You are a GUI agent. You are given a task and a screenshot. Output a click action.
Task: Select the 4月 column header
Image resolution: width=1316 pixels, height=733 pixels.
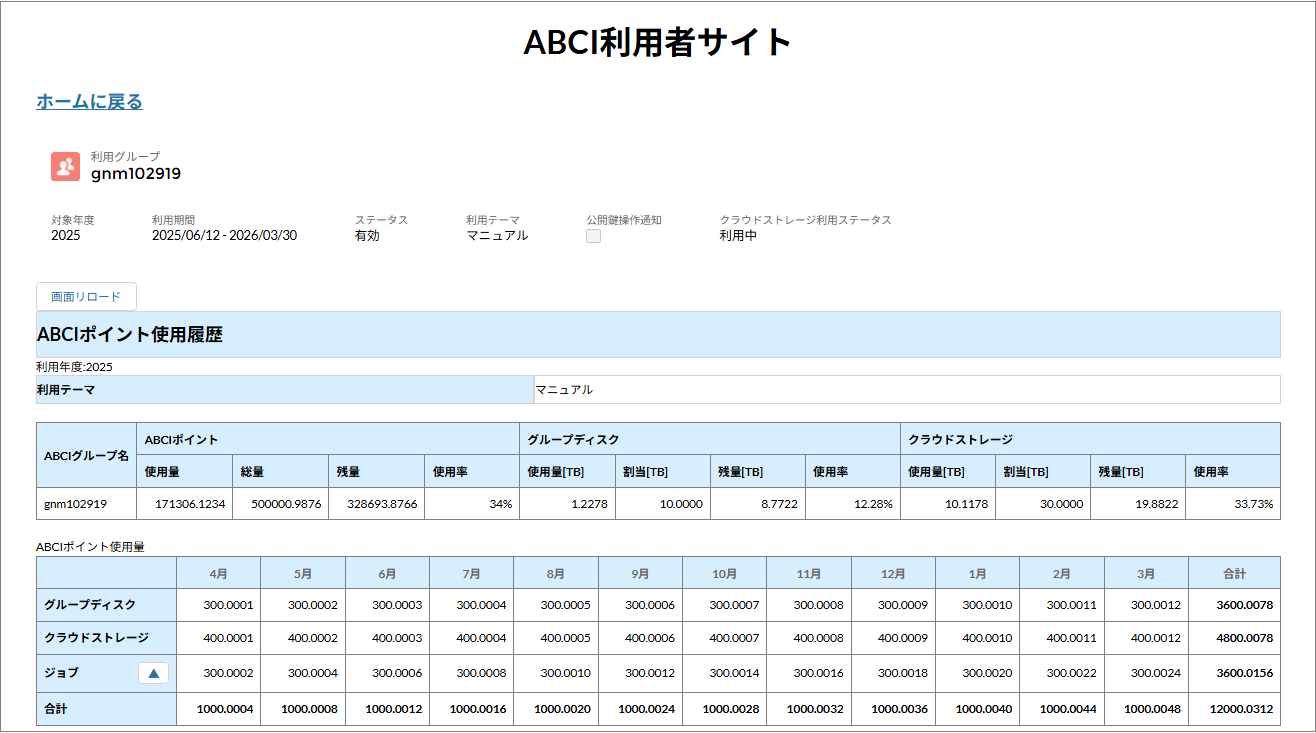click(218, 574)
